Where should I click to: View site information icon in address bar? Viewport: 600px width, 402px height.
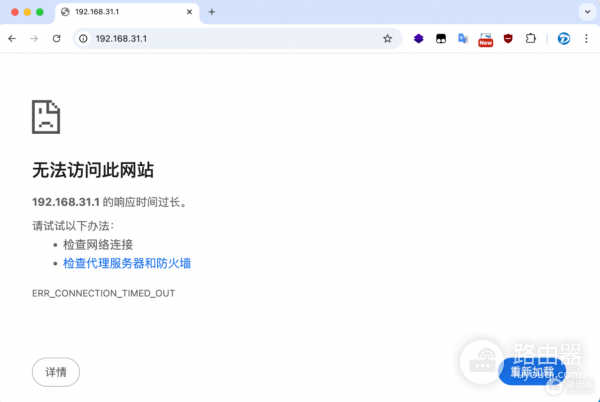83,39
